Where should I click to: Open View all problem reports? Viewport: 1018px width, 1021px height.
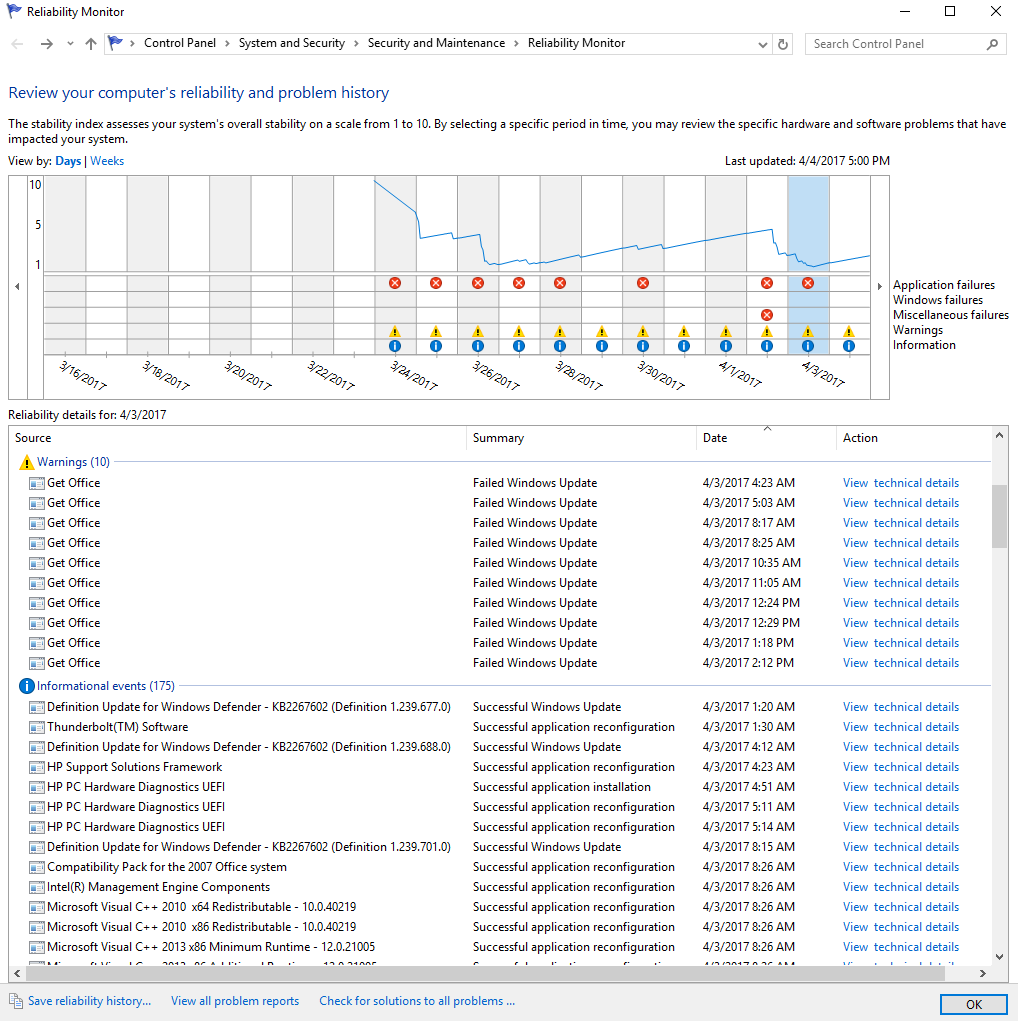click(x=235, y=1001)
